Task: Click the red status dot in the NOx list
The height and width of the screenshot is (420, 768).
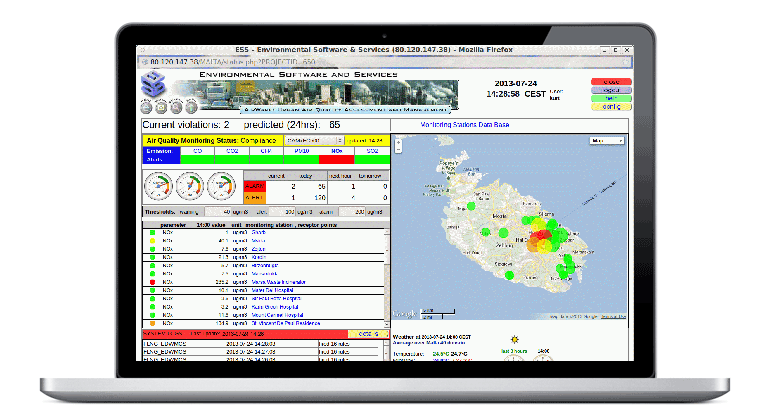Action: pos(151,283)
